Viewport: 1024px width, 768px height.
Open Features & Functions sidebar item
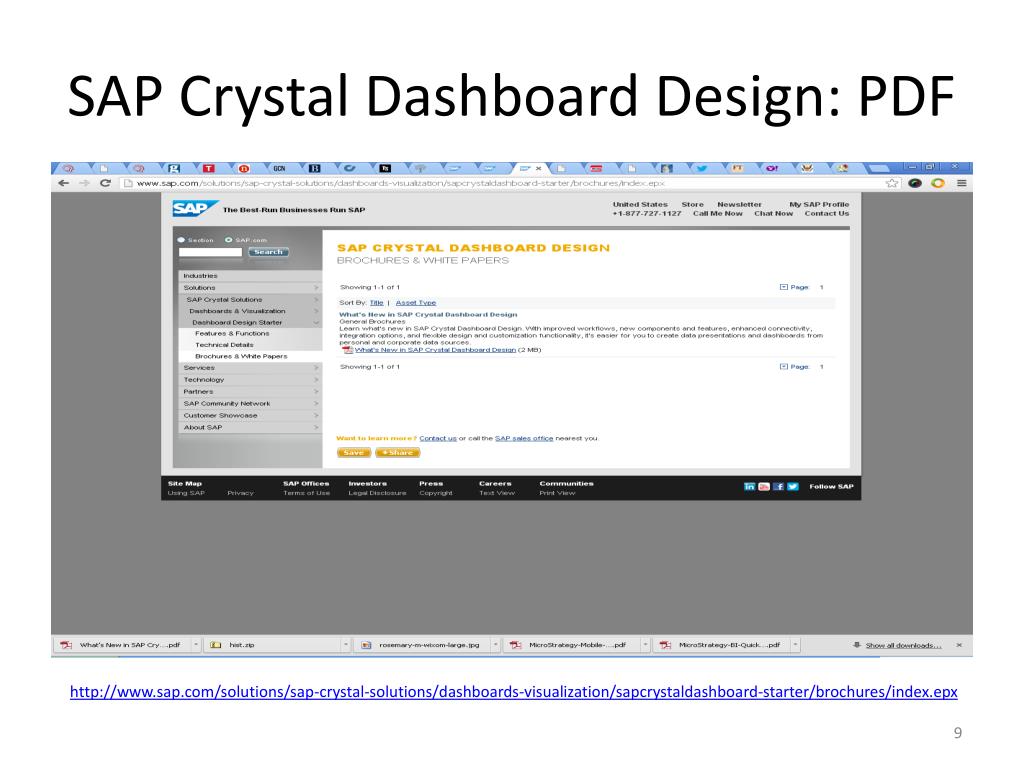coord(232,334)
